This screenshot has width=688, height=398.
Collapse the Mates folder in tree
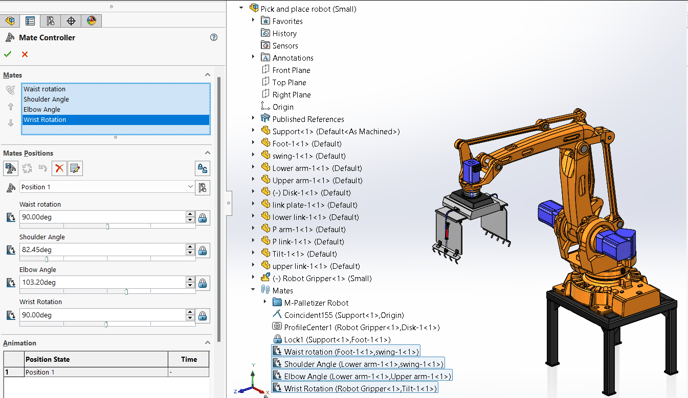tap(253, 290)
